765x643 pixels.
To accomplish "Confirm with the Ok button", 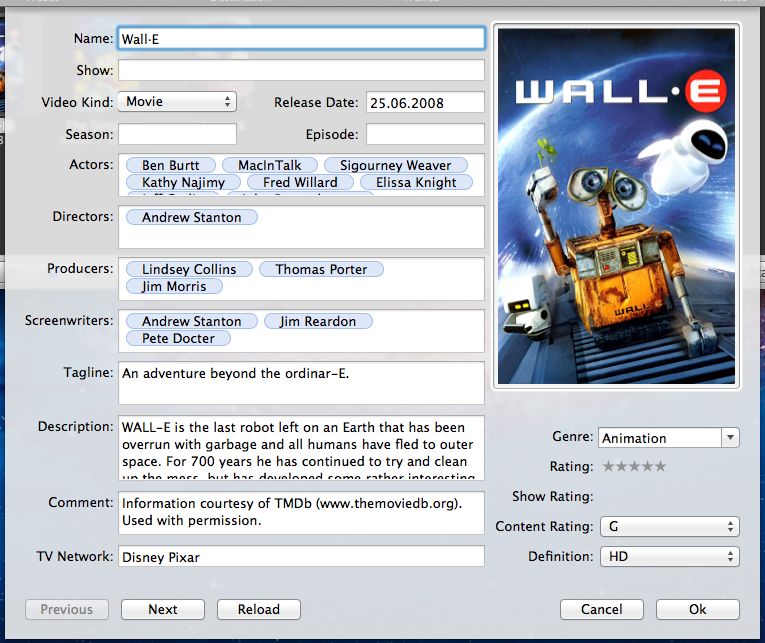I will 698,609.
